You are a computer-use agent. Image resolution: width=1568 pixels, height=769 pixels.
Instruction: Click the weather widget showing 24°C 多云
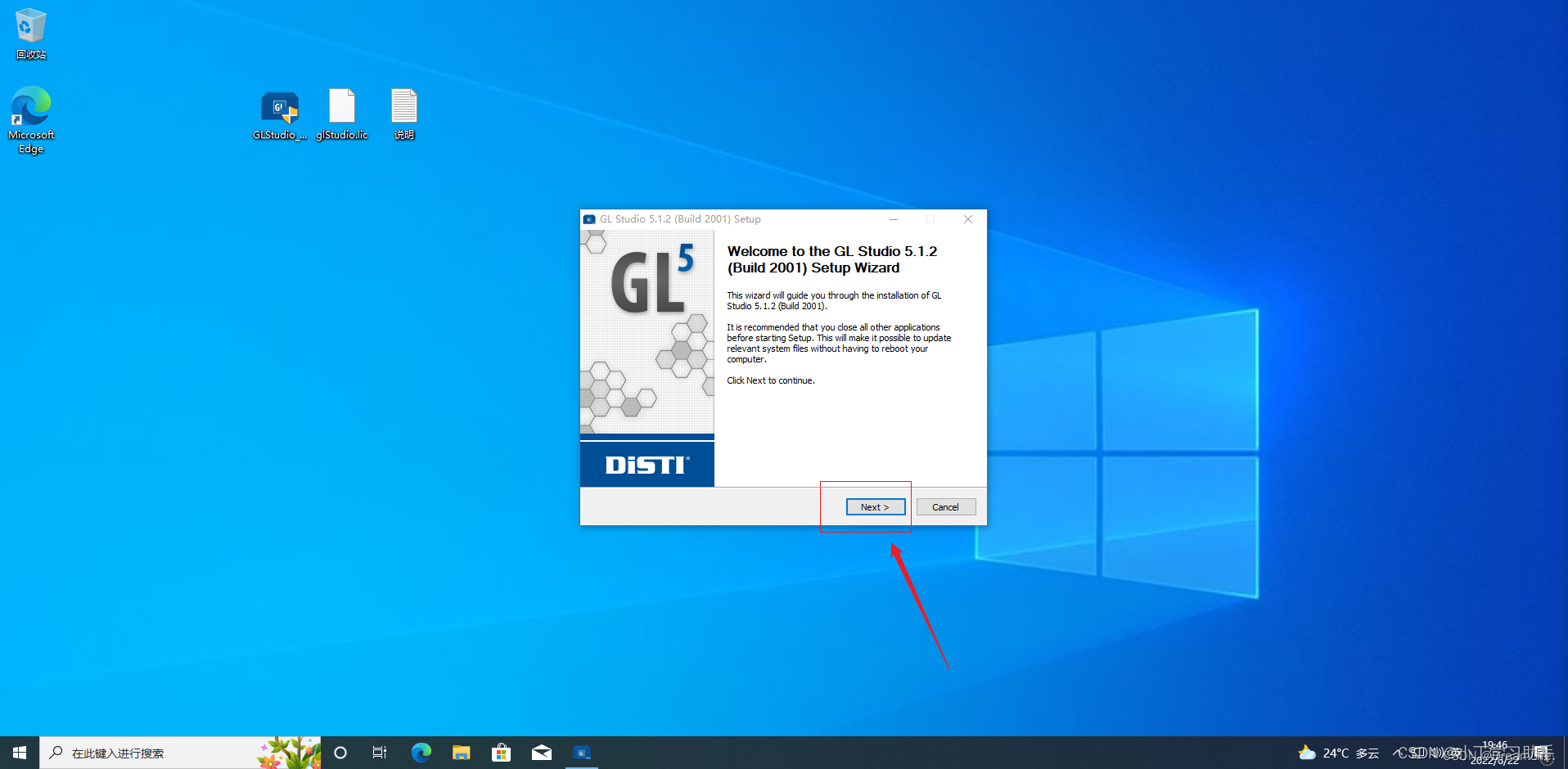(1338, 753)
